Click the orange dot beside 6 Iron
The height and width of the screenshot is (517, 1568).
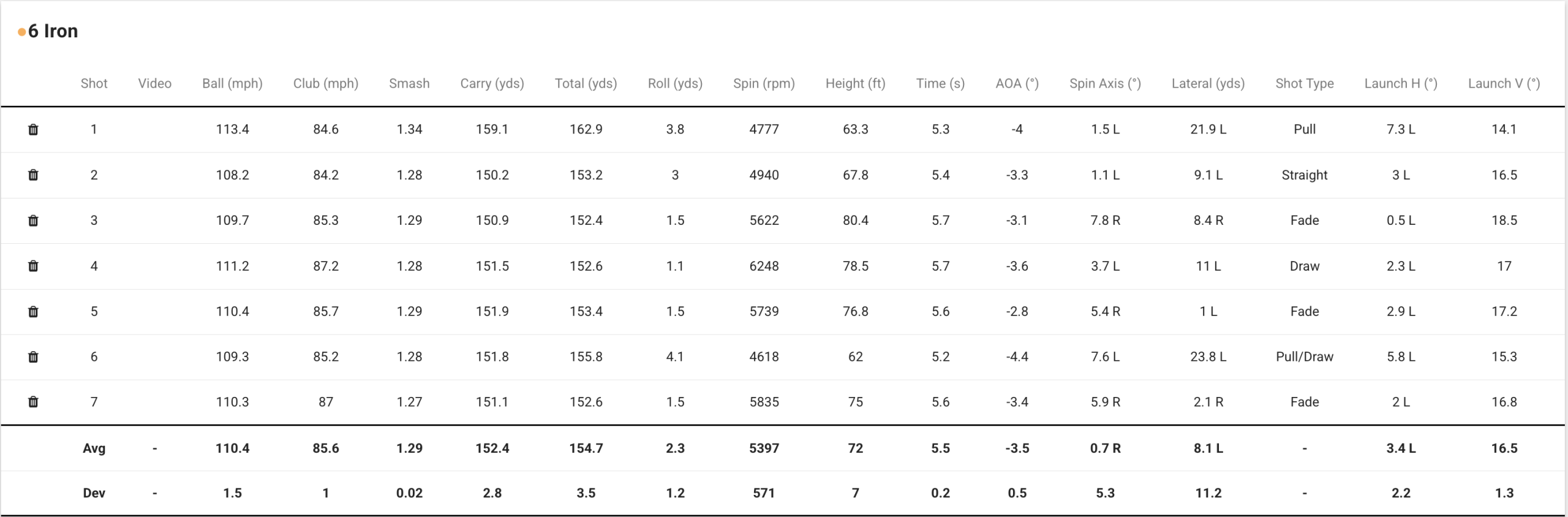(x=21, y=31)
